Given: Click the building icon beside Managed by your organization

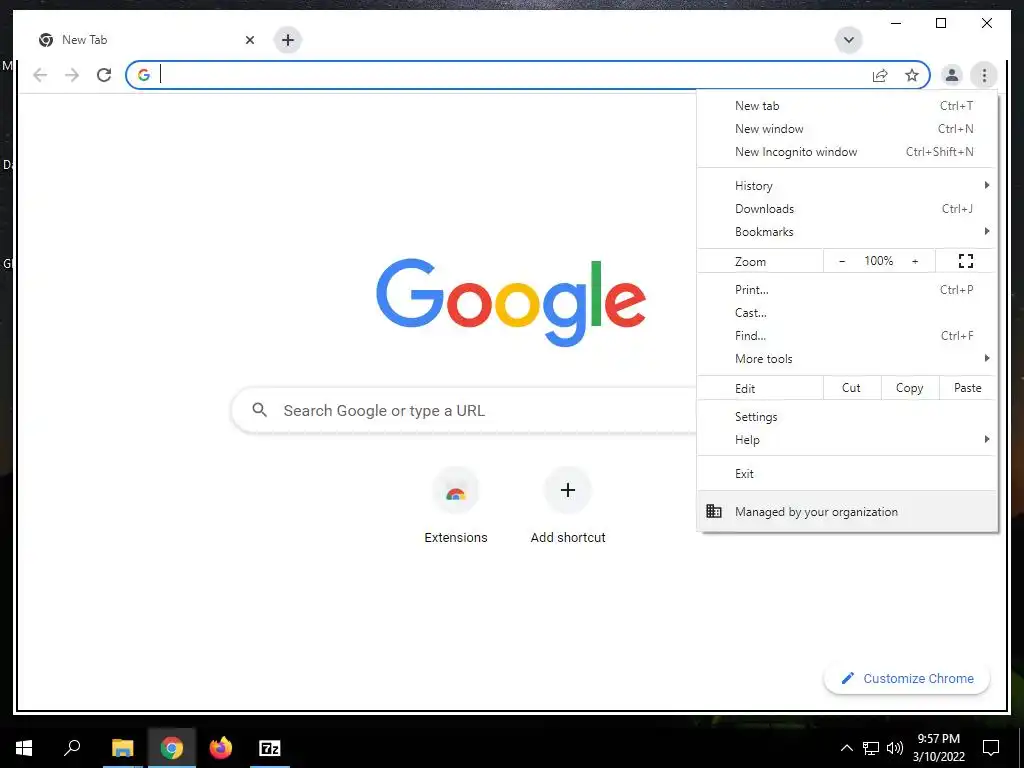Looking at the screenshot, I should 714,511.
